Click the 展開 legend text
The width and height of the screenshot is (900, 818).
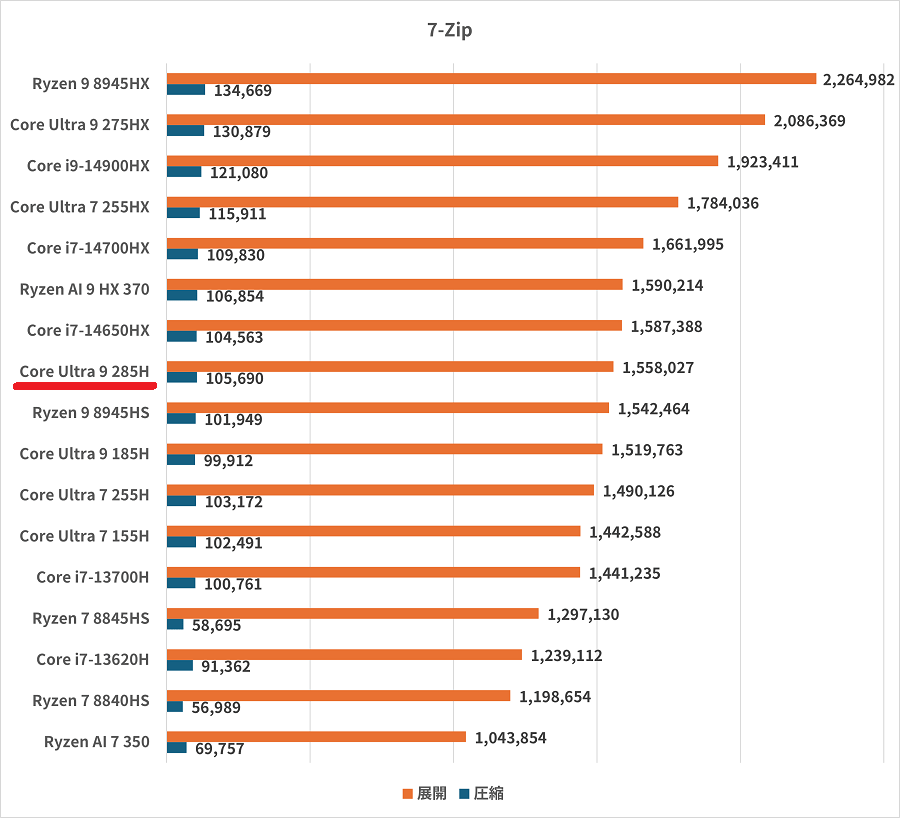tap(432, 794)
